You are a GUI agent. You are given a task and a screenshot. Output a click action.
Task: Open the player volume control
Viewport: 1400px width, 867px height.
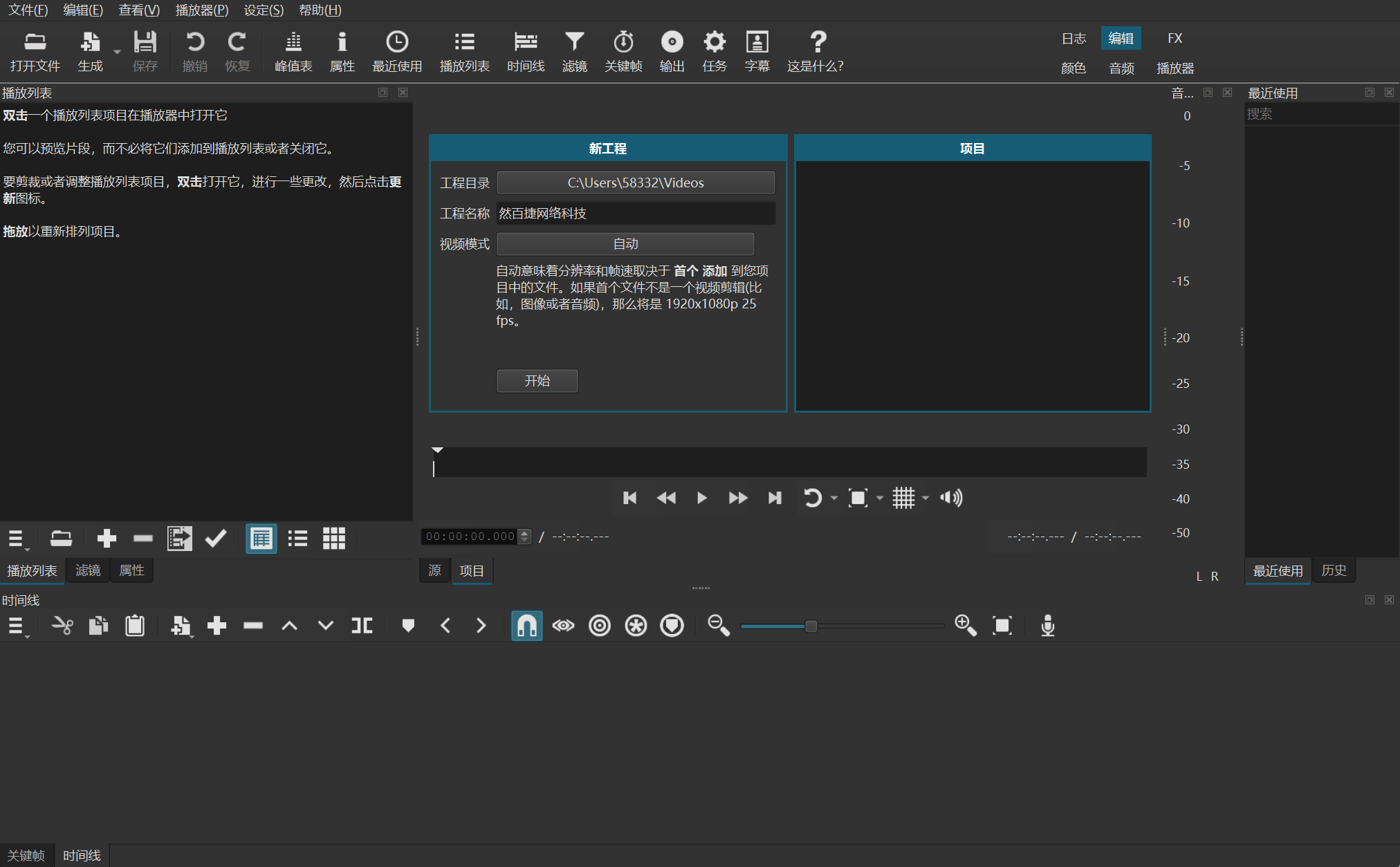point(951,498)
